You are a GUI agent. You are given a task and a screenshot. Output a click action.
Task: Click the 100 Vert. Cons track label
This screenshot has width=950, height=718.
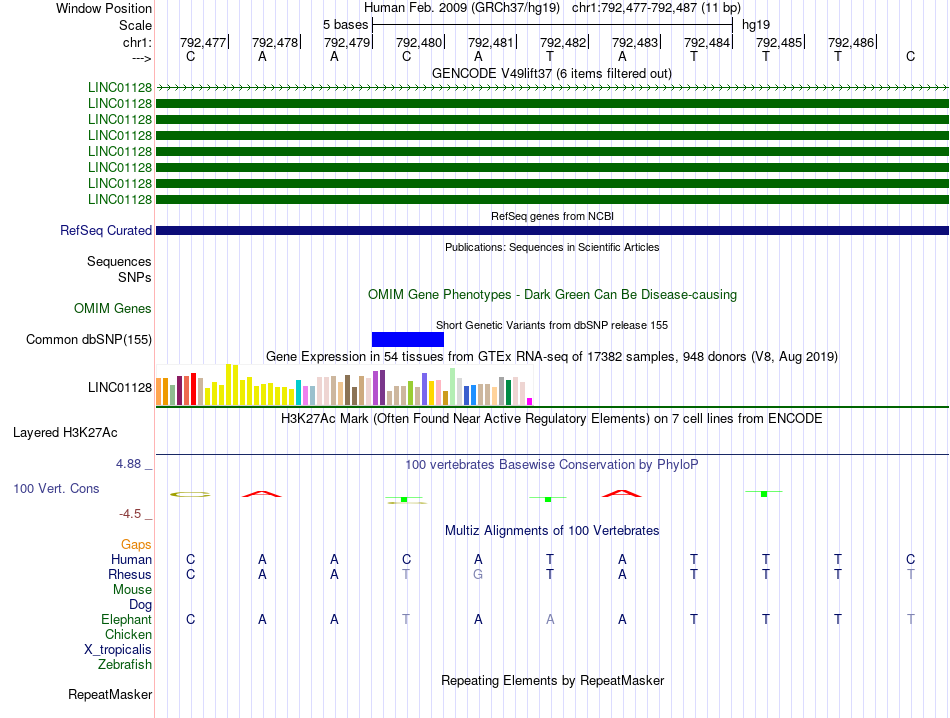pos(56,488)
